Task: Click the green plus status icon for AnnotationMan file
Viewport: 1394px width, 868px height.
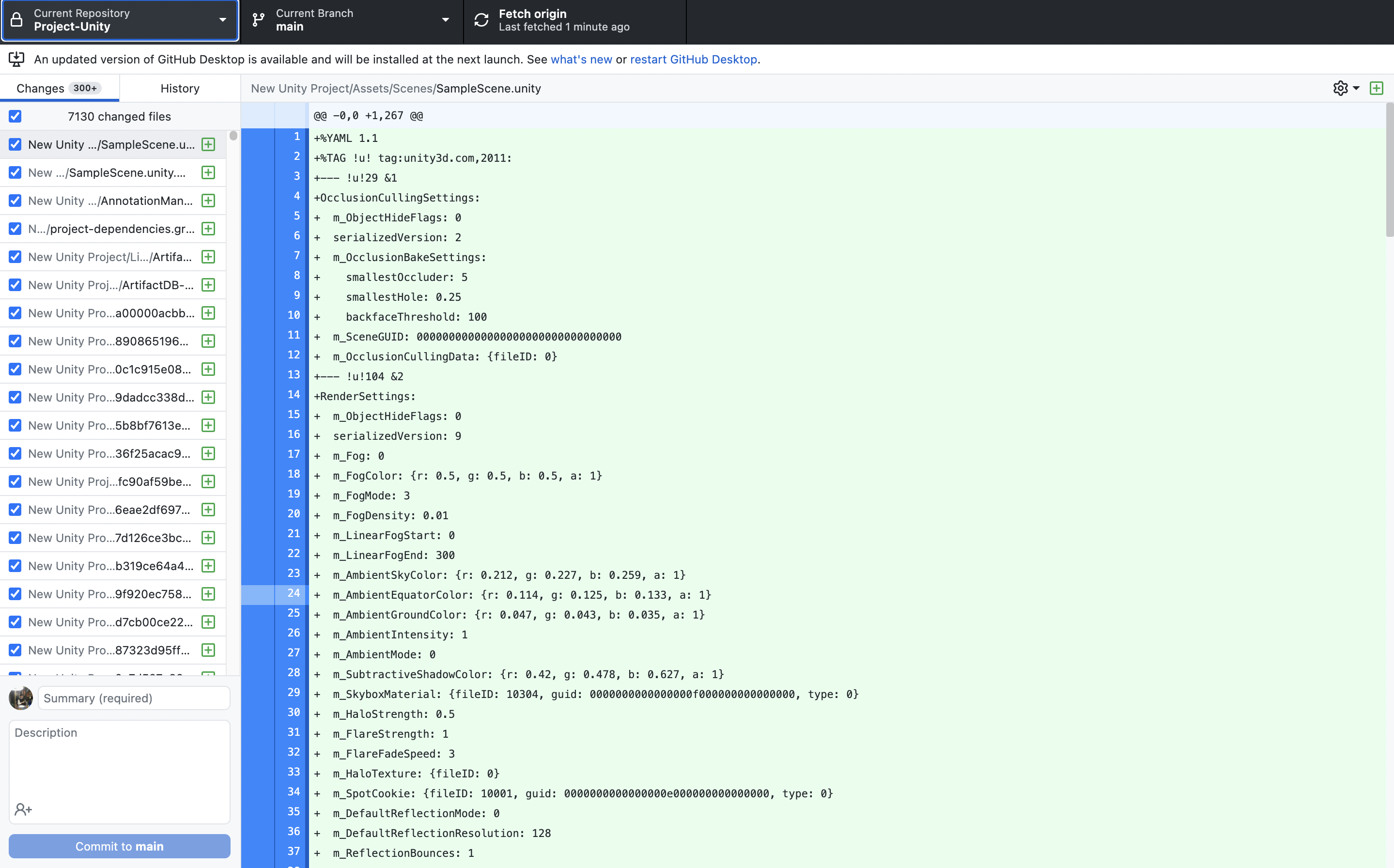Action: (208, 201)
